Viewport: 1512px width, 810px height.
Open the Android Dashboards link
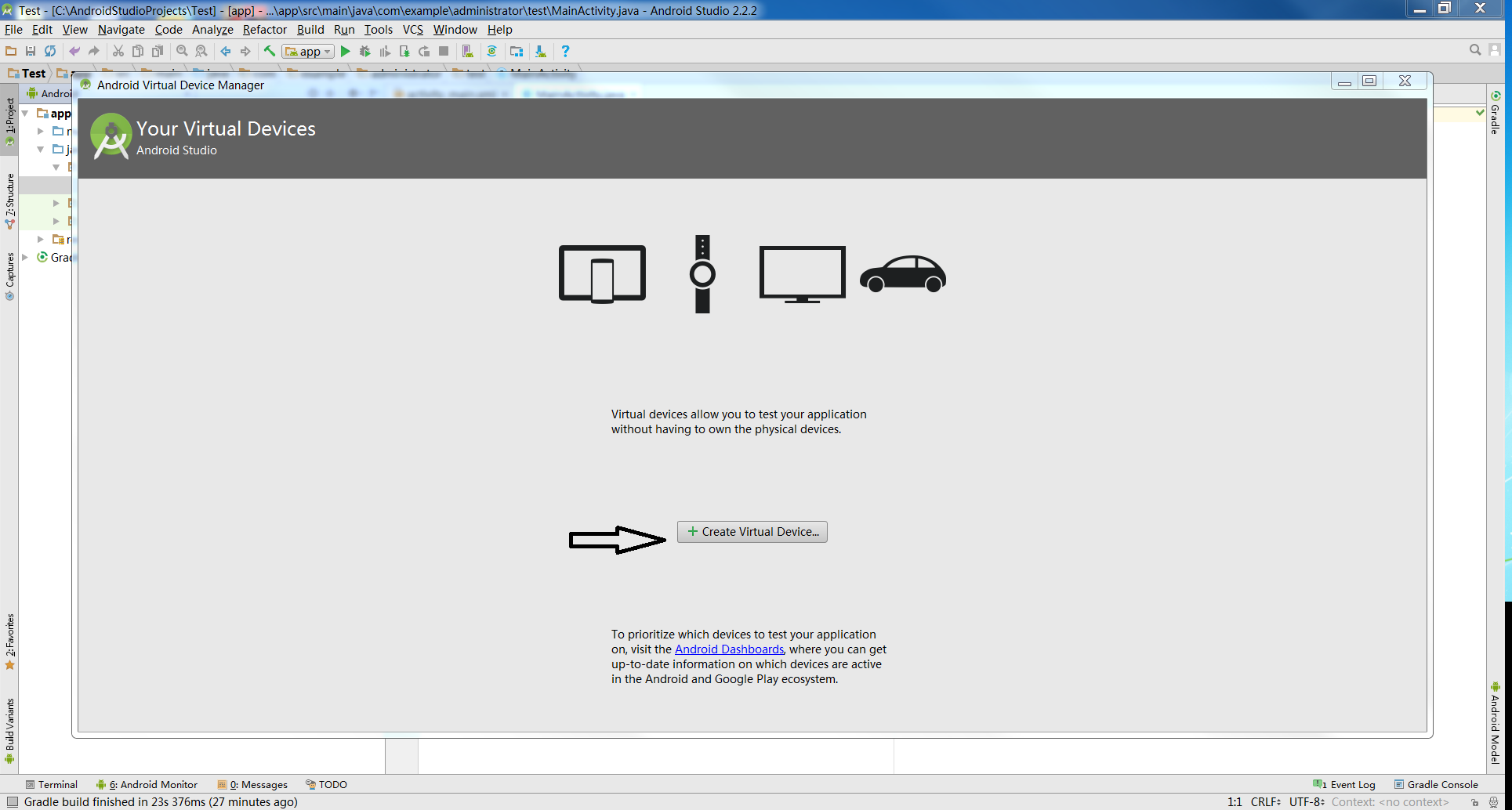[x=729, y=649]
